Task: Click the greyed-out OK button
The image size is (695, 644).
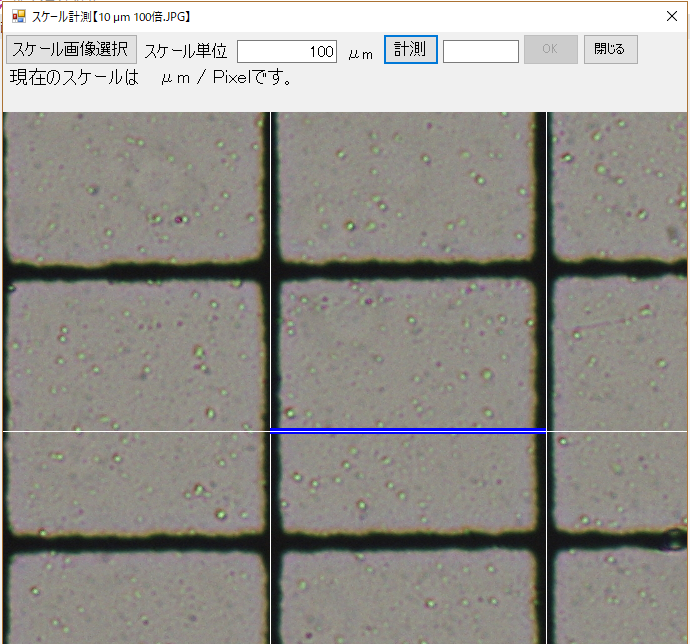Action: tap(550, 50)
